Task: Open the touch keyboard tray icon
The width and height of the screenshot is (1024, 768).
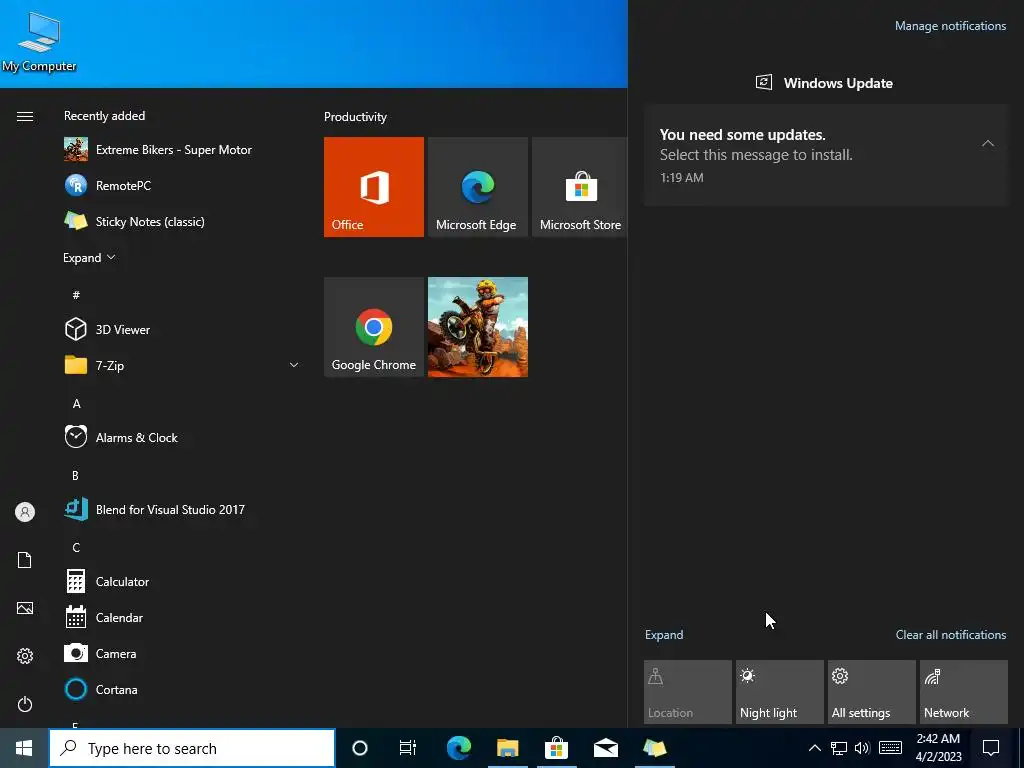Action: [x=891, y=748]
